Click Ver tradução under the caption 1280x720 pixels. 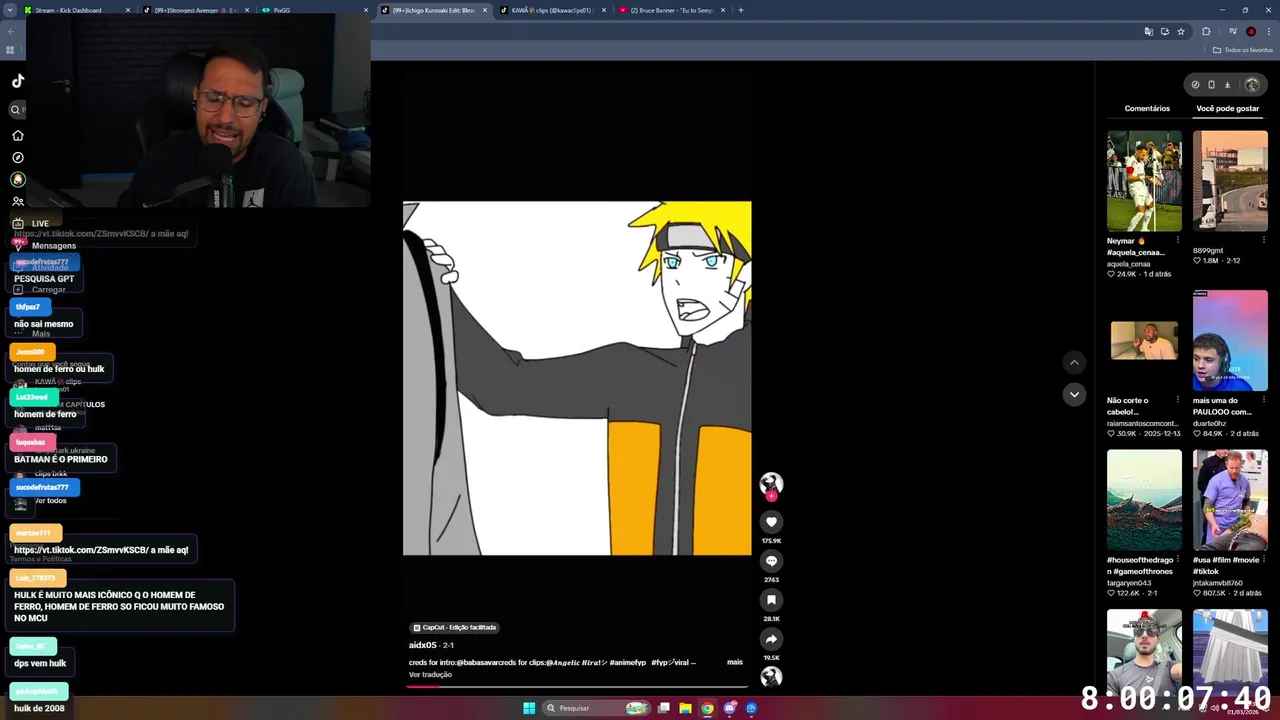click(x=430, y=675)
